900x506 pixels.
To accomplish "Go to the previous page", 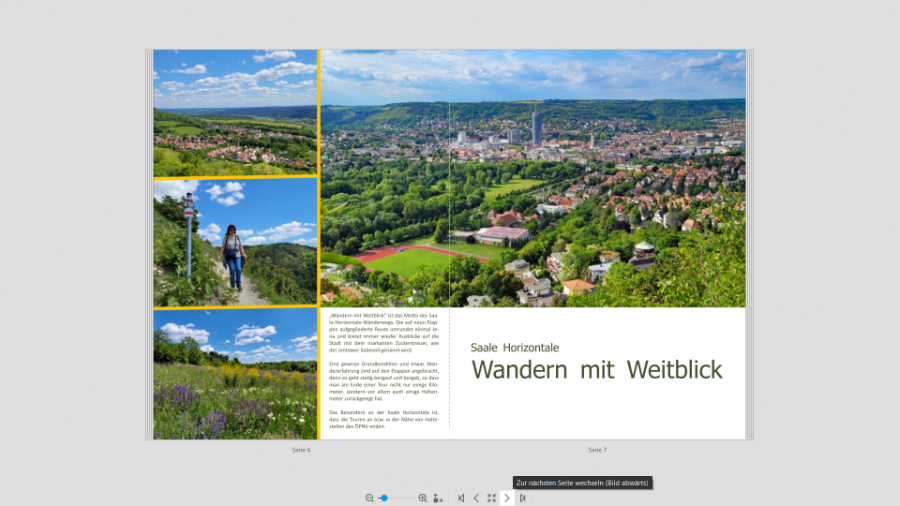I will [476, 498].
